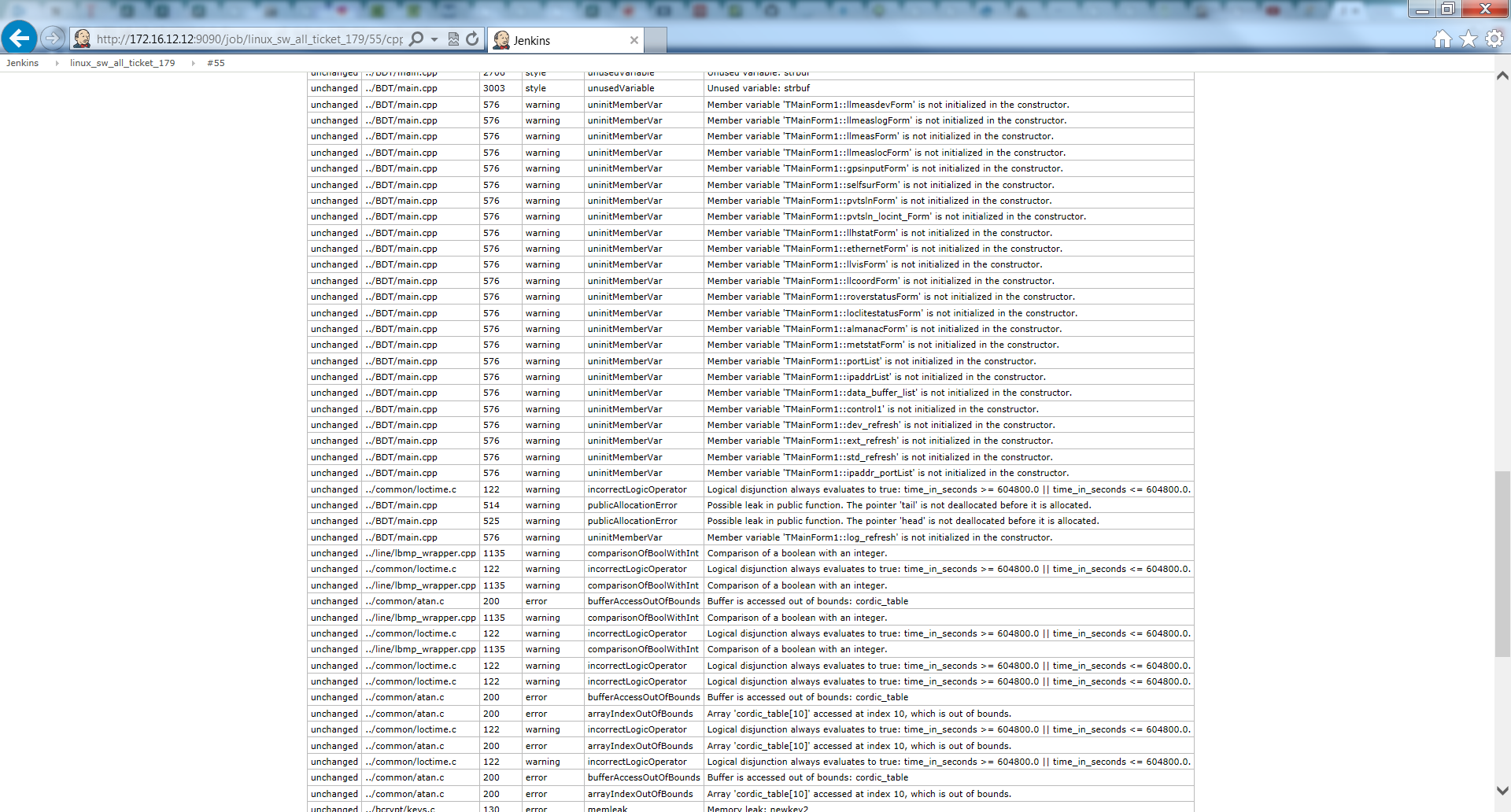Screen dimensions: 1511x812
Task: Refresh the Jenkins page
Action: click(x=472, y=39)
